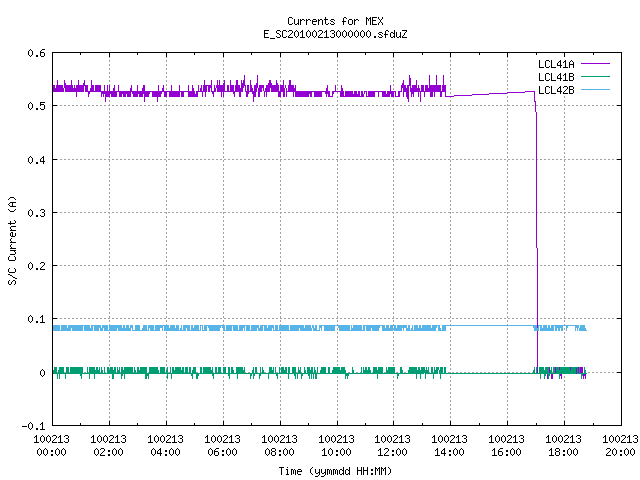Click the LCL41A legend label
The width and height of the screenshot is (640, 480).
point(556,64)
